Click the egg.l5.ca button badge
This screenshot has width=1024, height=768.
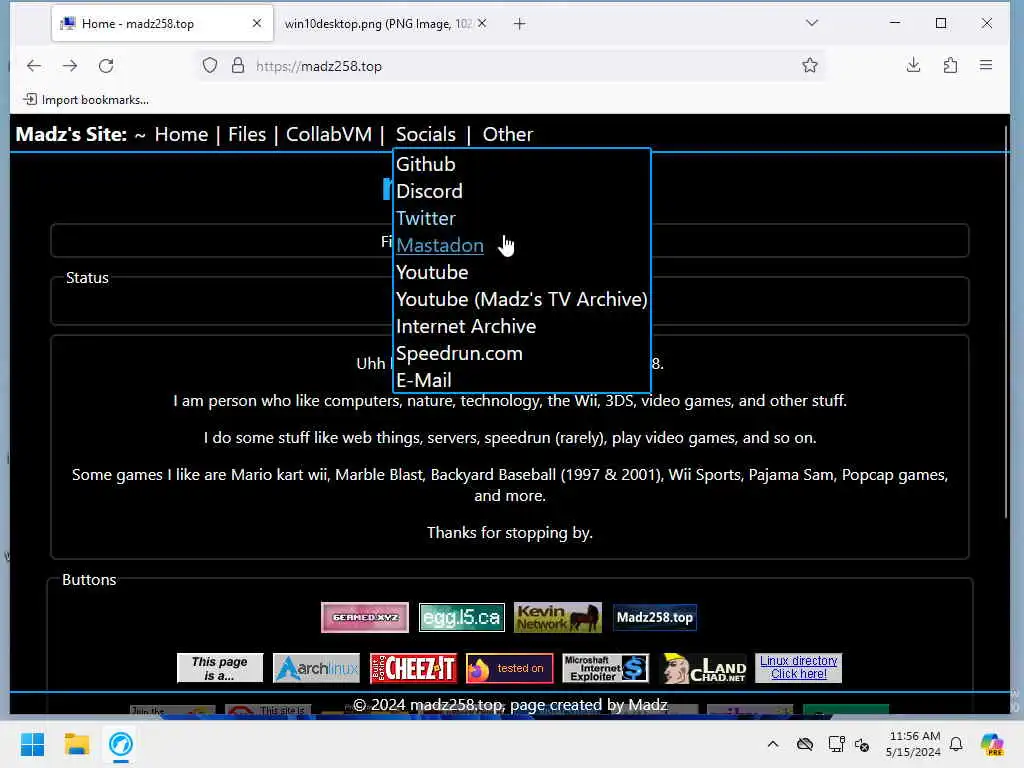point(462,617)
